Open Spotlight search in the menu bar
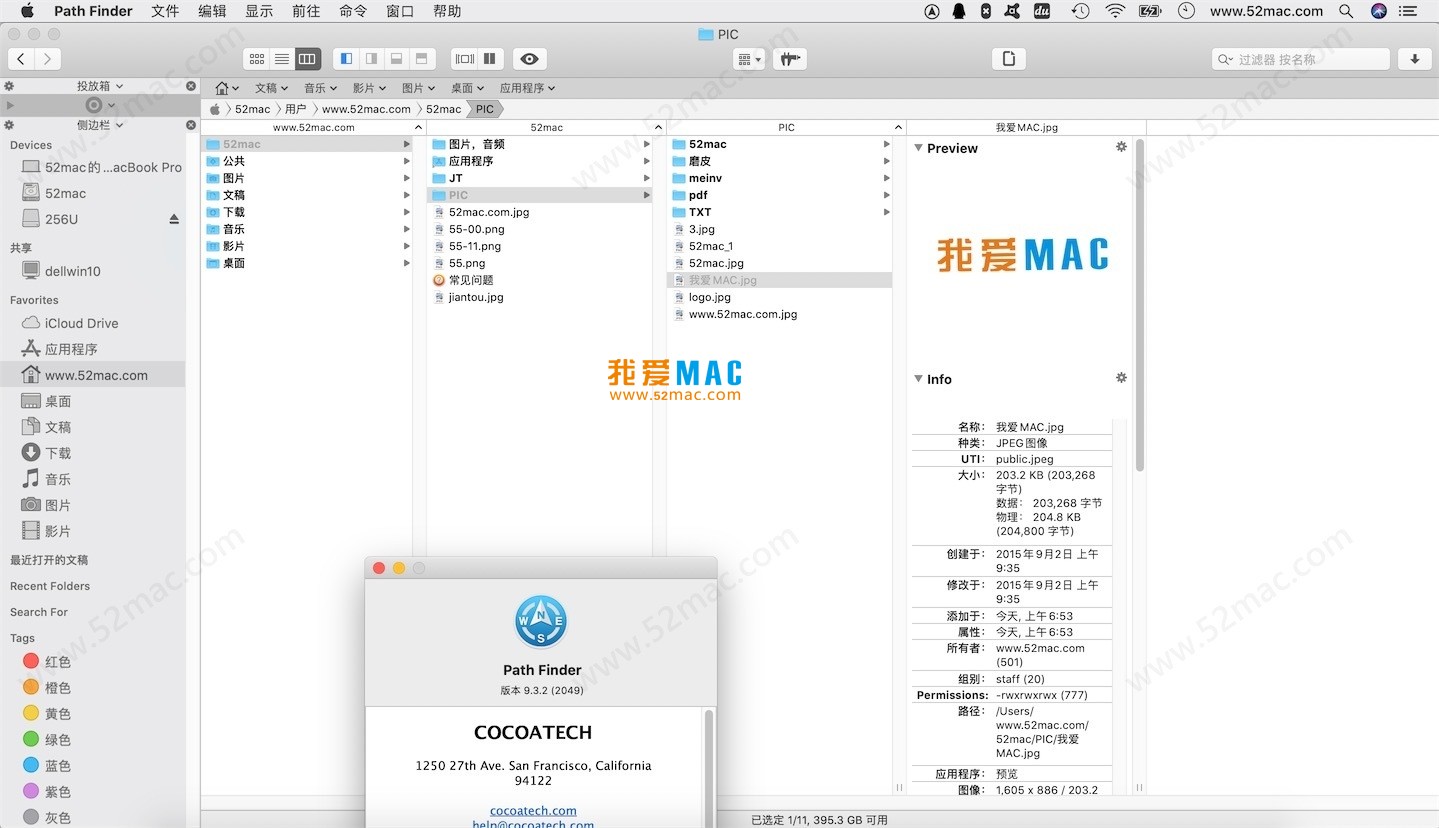 pos(1346,11)
